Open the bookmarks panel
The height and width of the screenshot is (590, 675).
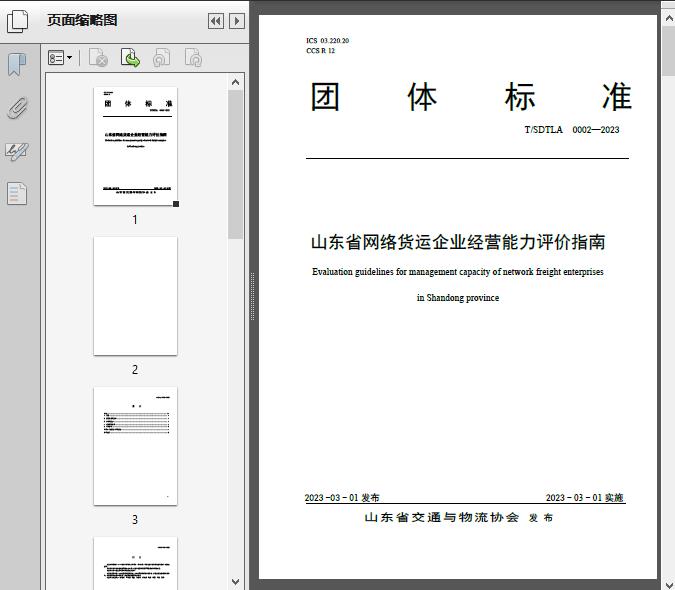17,65
